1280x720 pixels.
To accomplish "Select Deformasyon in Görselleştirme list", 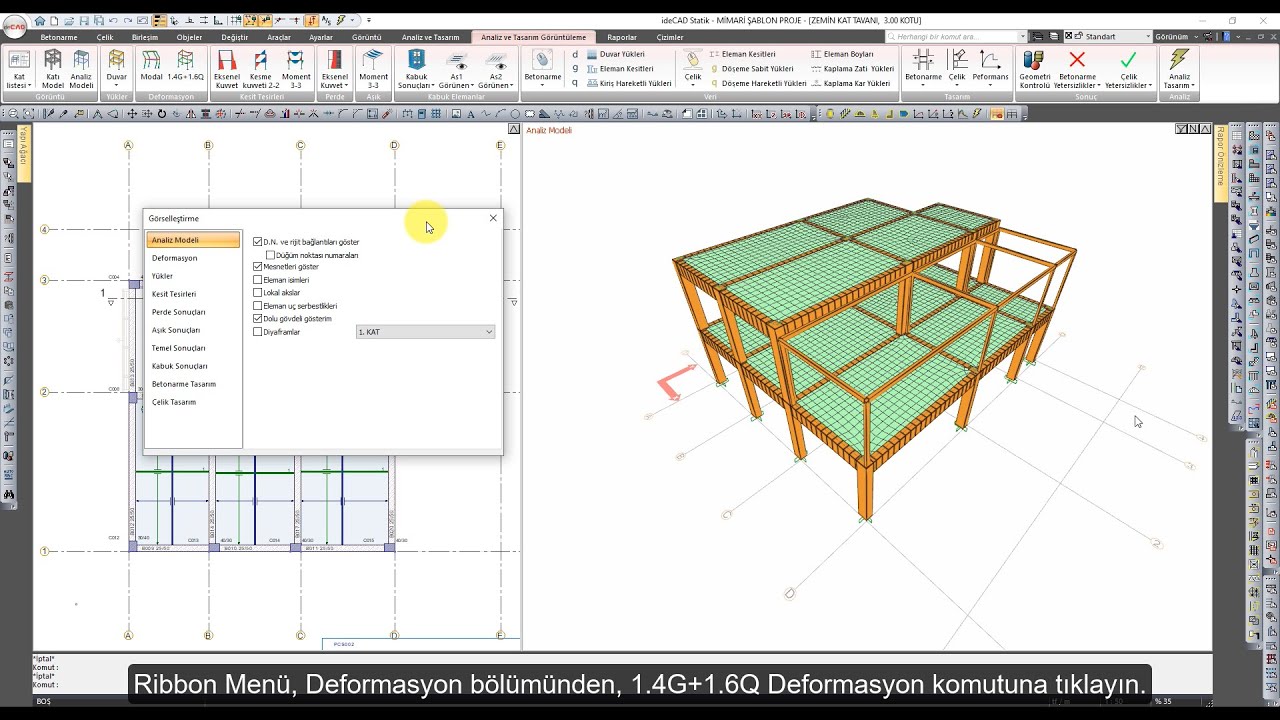I will pyautogui.click(x=193, y=258).
